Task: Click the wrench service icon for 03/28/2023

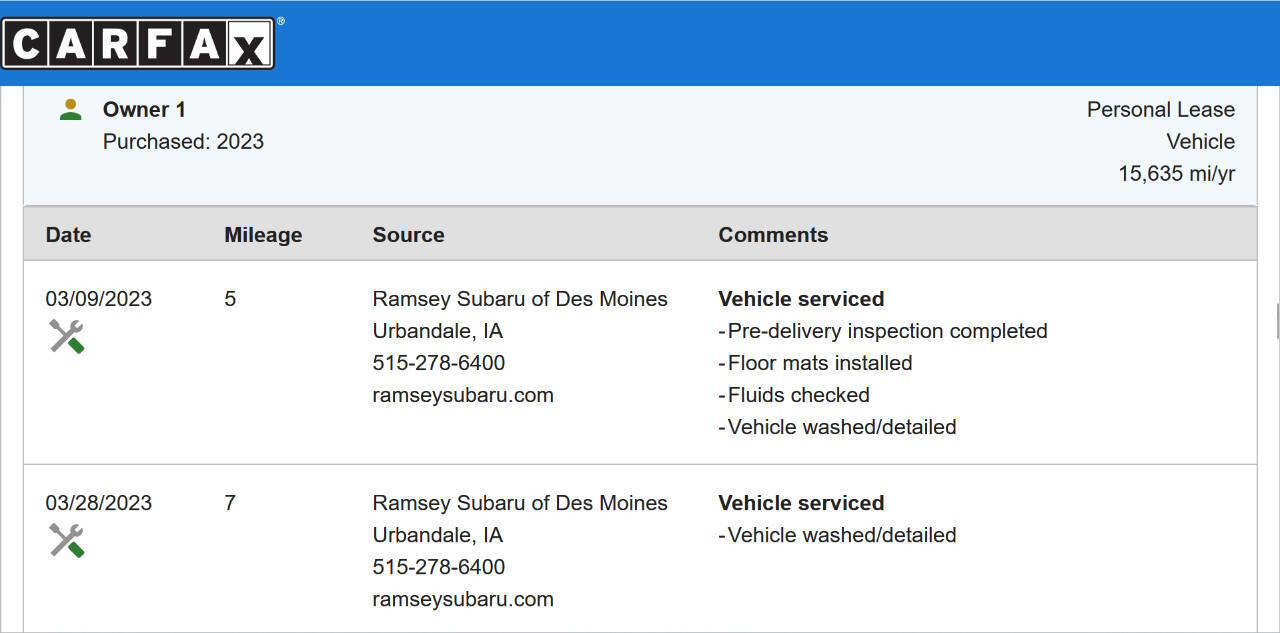Action: click(67, 540)
